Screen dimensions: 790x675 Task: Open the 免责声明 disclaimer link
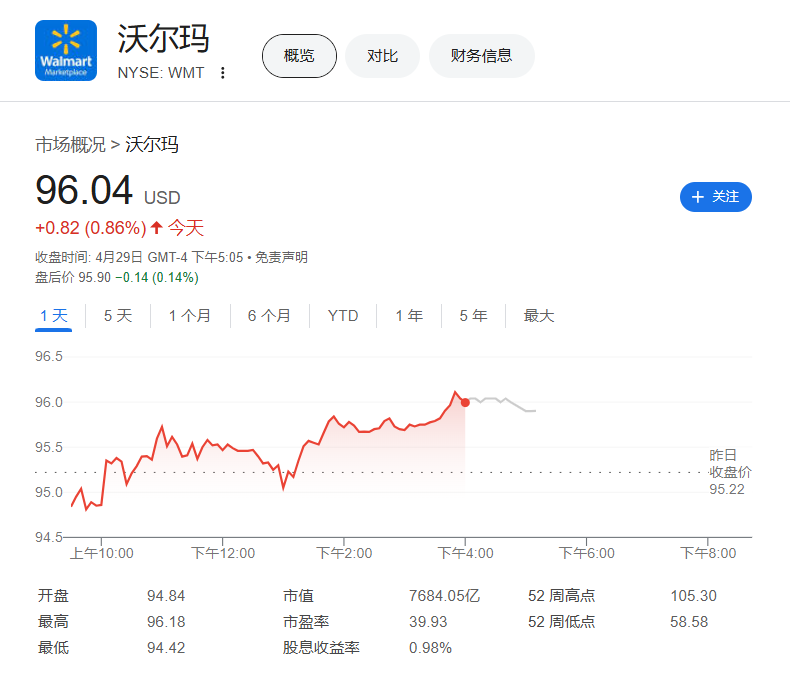tap(282, 257)
